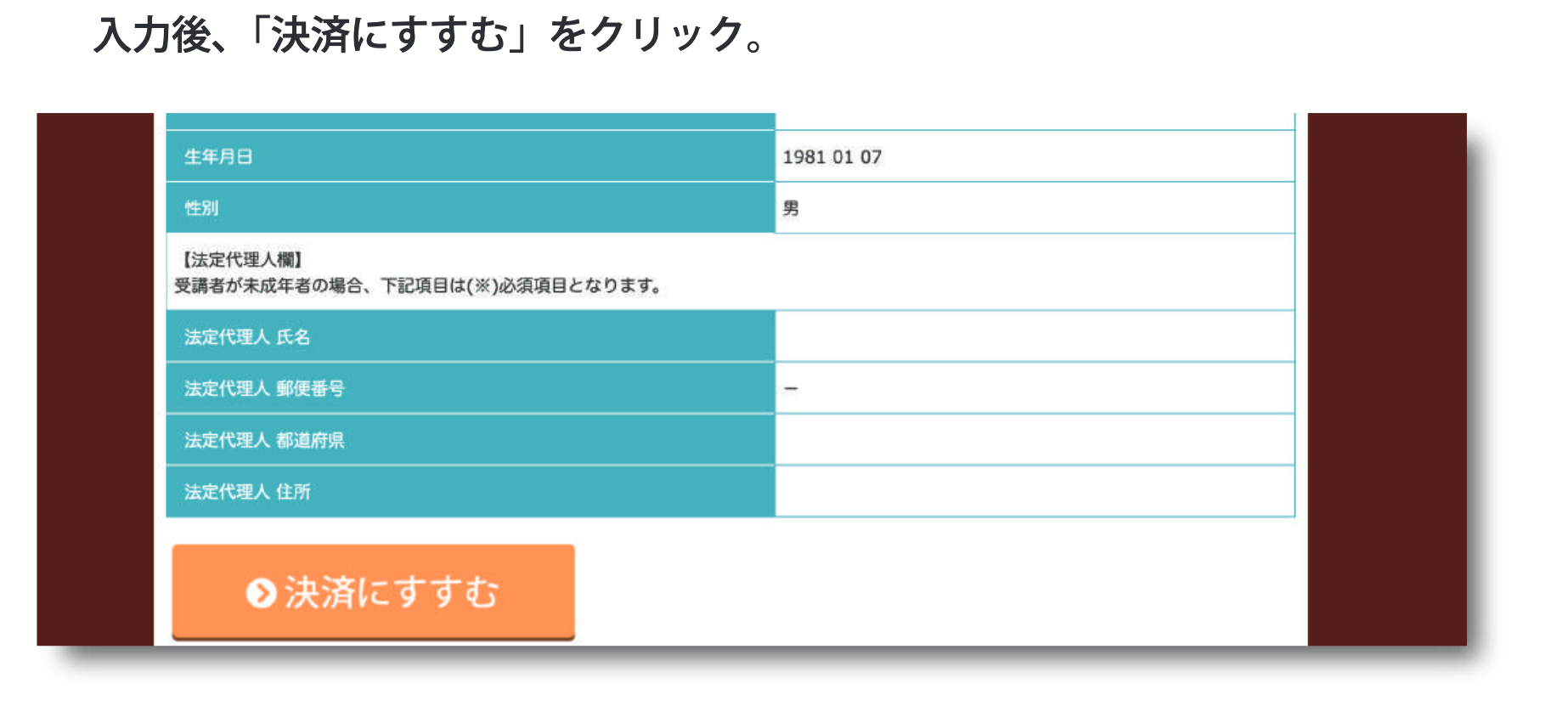Image resolution: width=1568 pixels, height=717 pixels.
Task: Click the 性別 value cell showing 男
Action: click(x=1035, y=208)
